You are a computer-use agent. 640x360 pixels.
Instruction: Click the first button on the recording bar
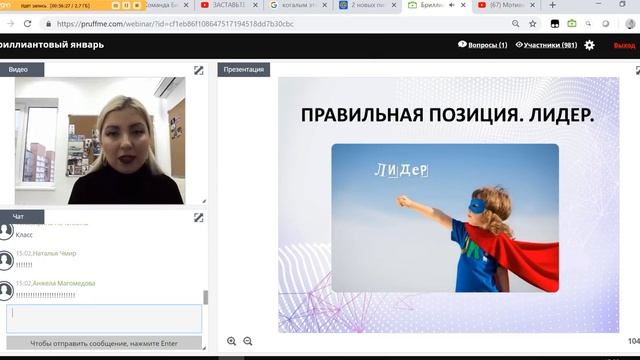116,6
